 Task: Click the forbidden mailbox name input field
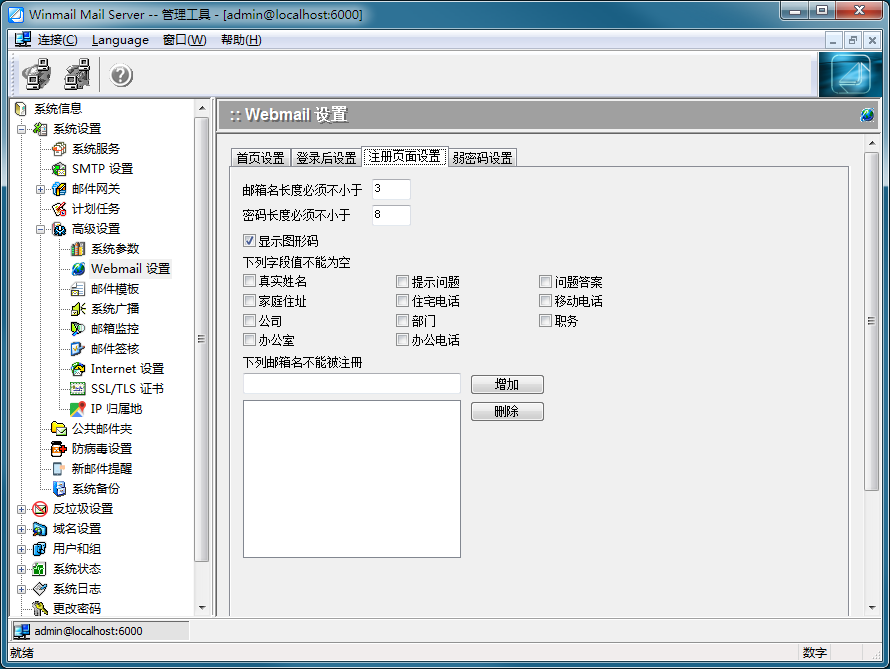(x=351, y=384)
